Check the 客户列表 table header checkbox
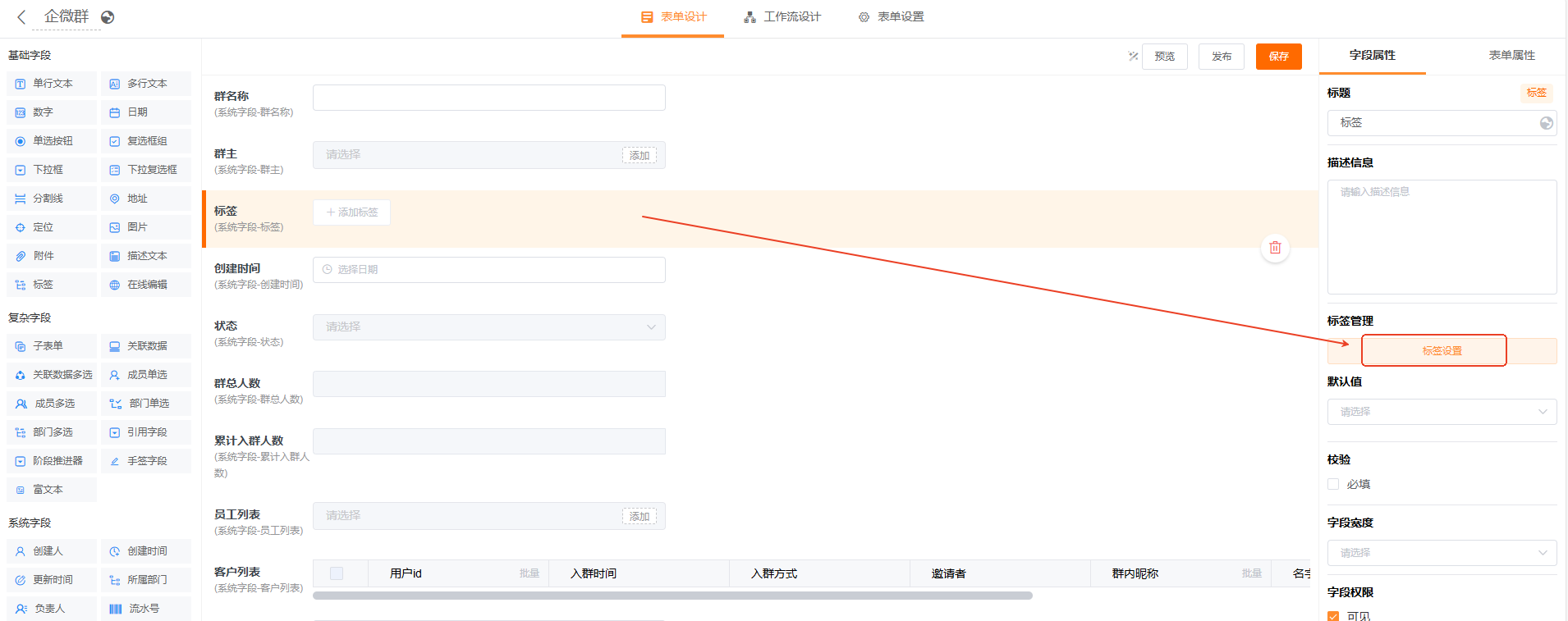This screenshot has height=621, width=1568. [337, 573]
